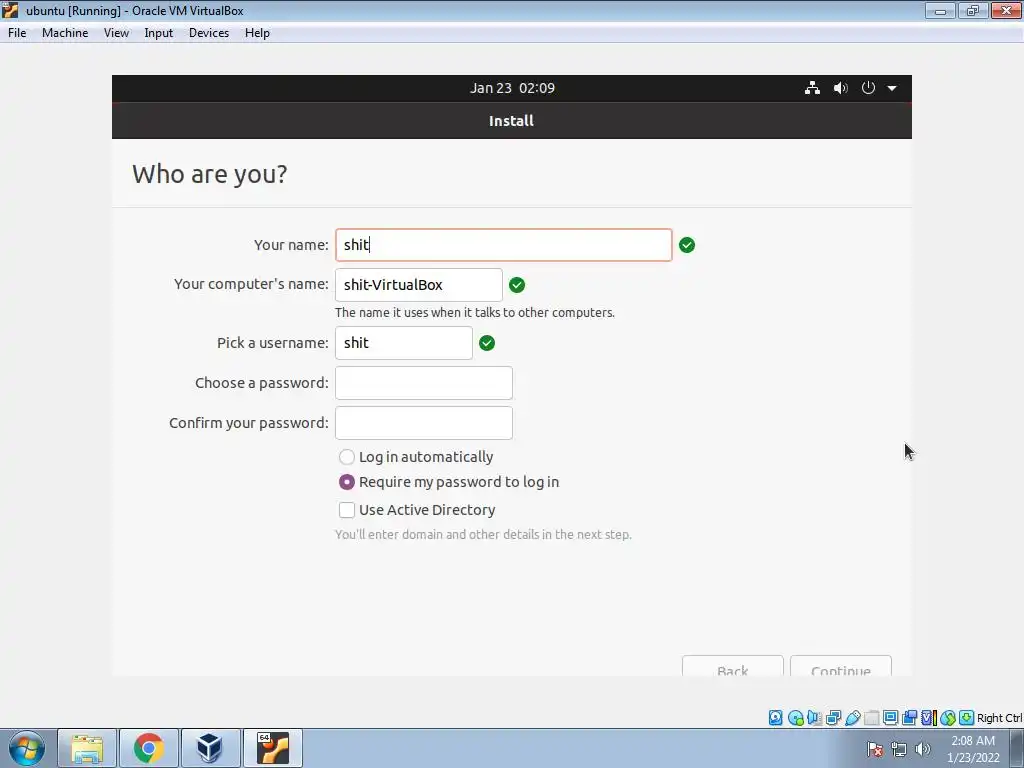1024x768 pixels.
Task: Click the hard disk activity icon in VirtualBox status bar
Action: pyautogui.click(x=775, y=718)
